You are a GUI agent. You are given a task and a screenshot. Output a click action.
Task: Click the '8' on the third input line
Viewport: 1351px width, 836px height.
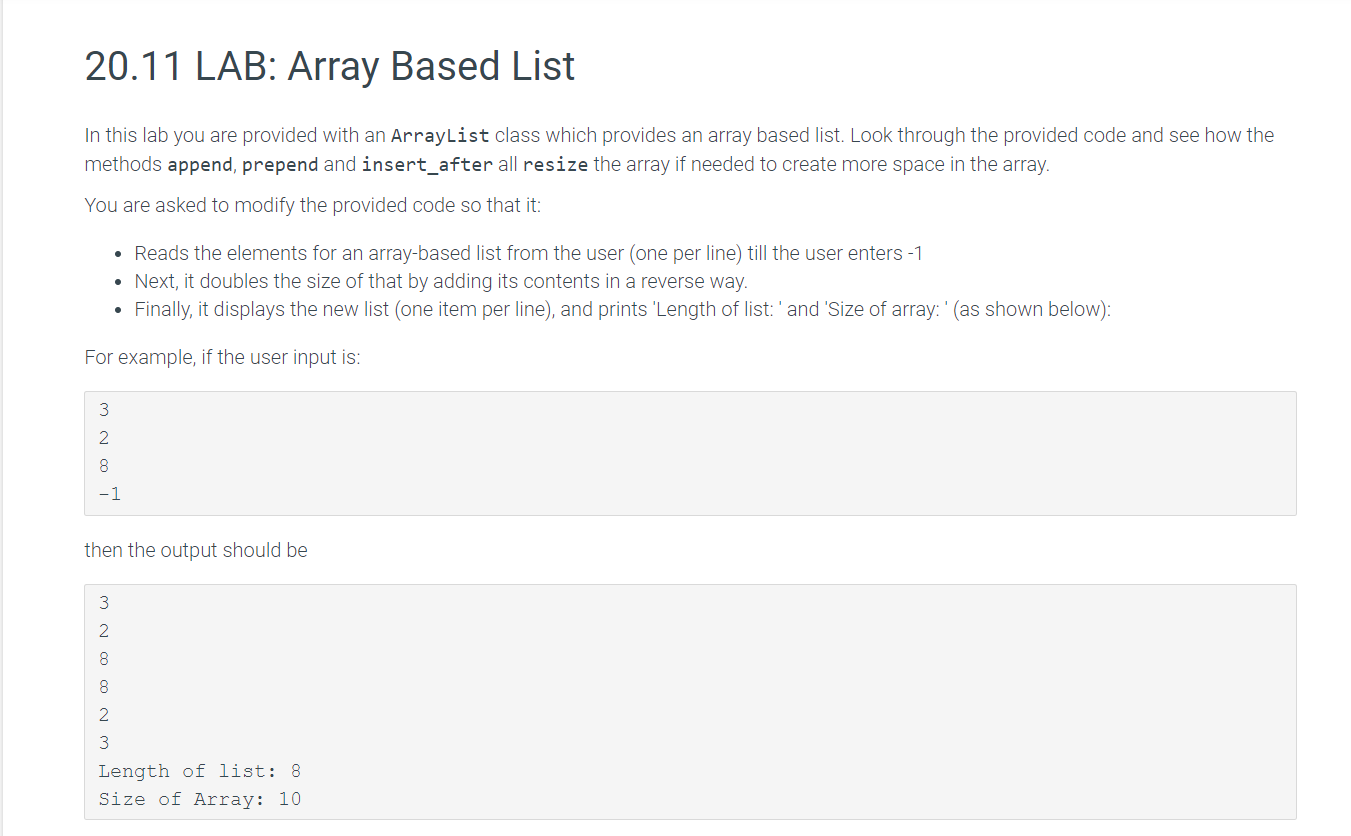(103, 465)
